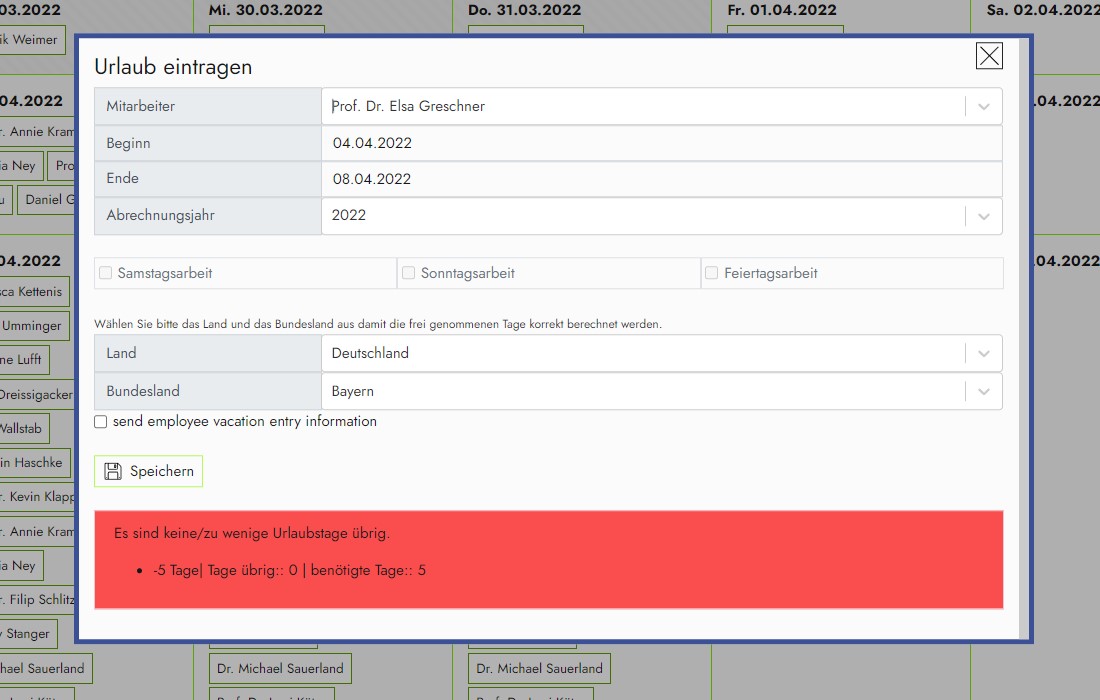Image resolution: width=1100 pixels, height=700 pixels.
Task: Enable send employee vacation entry information
Action: pos(101,422)
